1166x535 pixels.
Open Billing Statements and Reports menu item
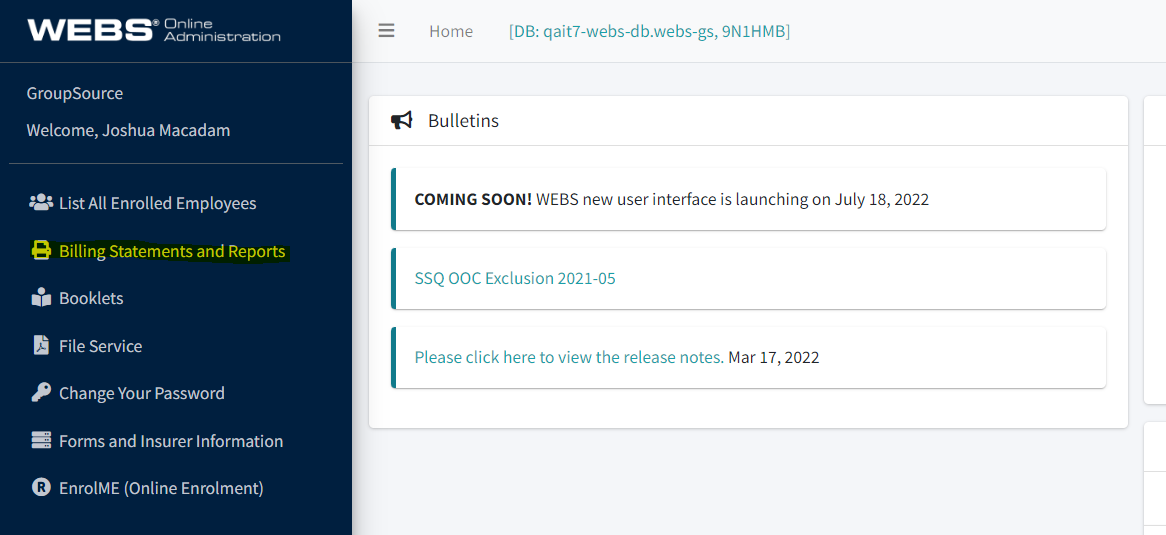172,251
